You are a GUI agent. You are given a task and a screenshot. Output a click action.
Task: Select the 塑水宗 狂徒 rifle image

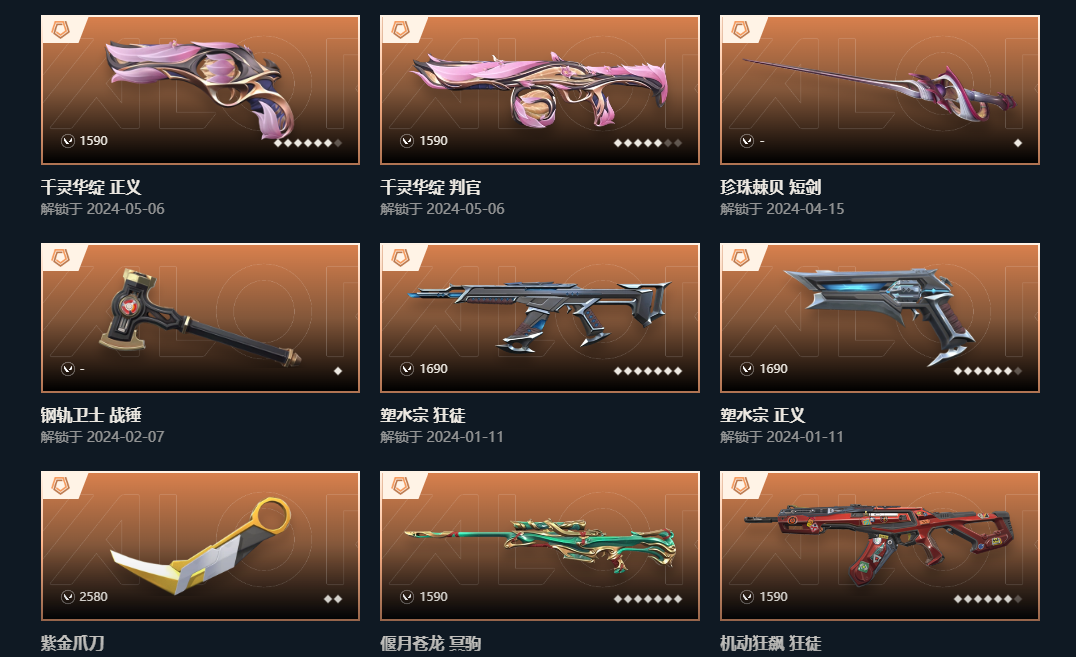(x=539, y=314)
